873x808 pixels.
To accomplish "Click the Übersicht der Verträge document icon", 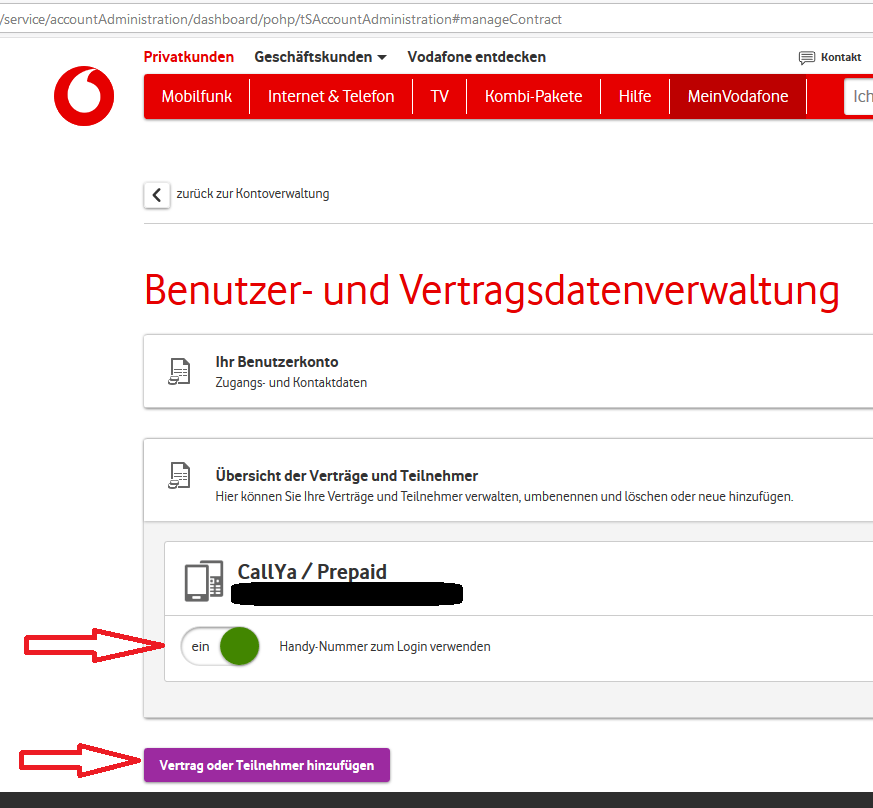I will (179, 476).
